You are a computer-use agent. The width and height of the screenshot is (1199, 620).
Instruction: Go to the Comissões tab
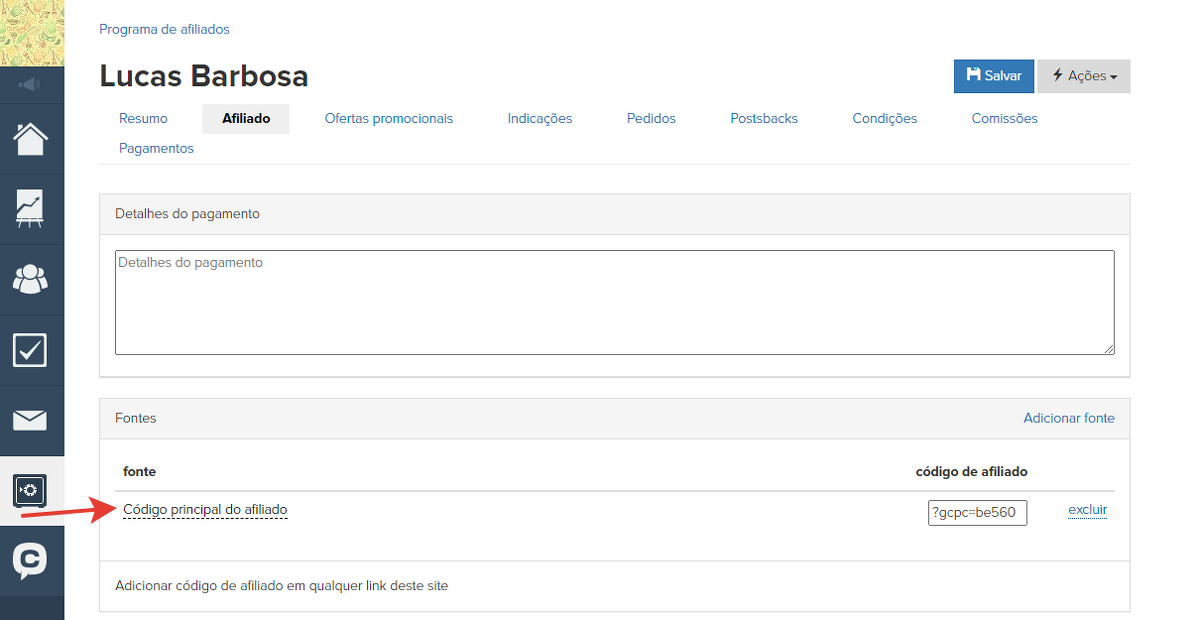[x=1004, y=118]
